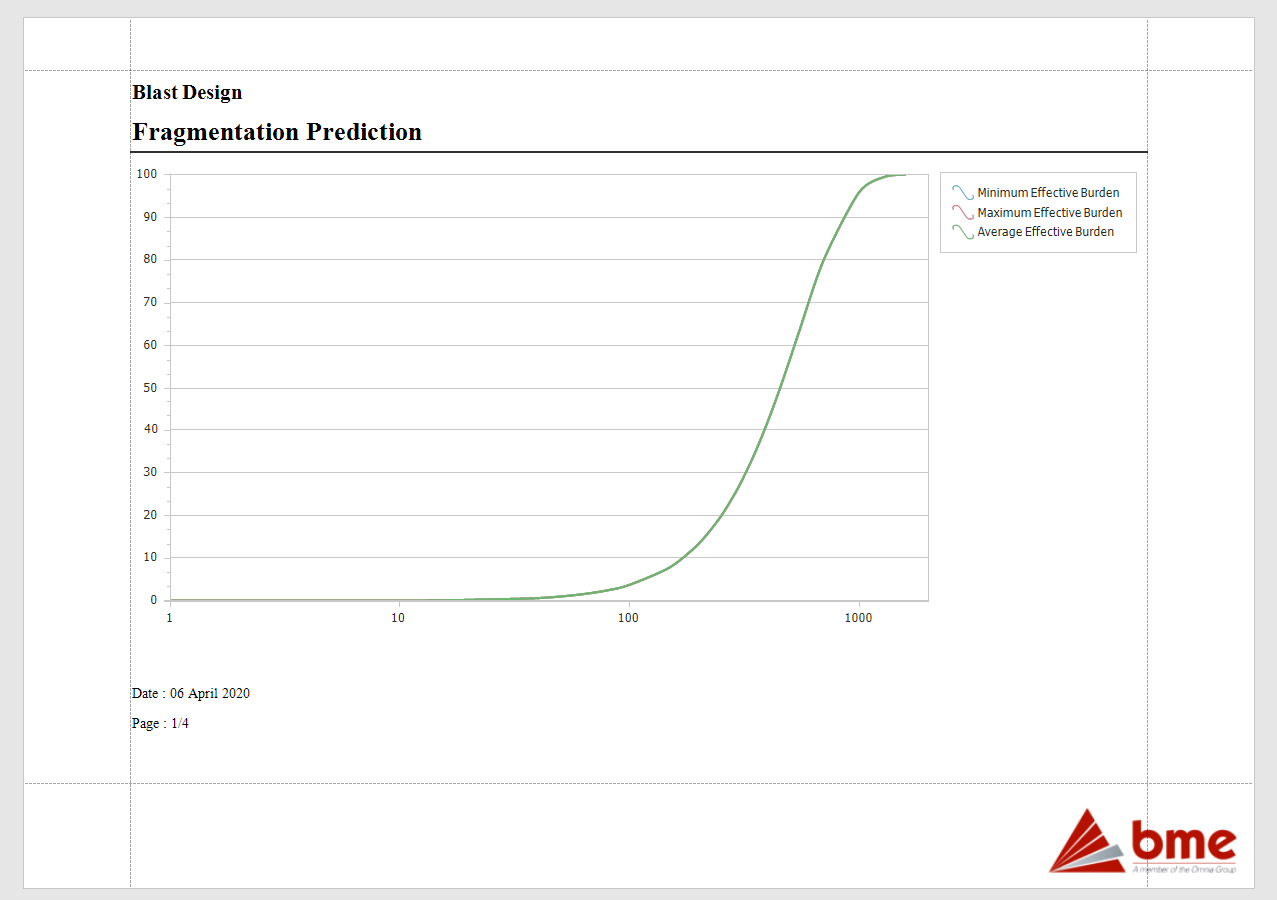The width and height of the screenshot is (1277, 900).
Task: Select the Average Effective Burden legend label
Action: pos(1045,232)
